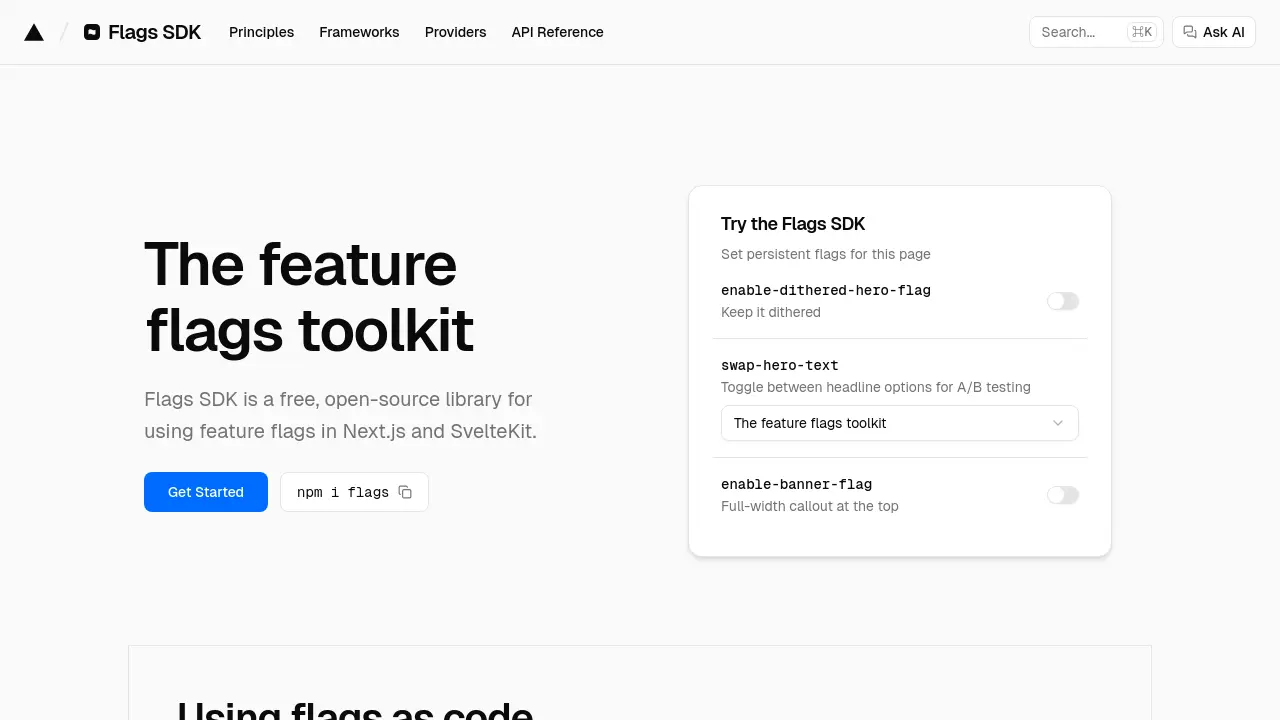The height and width of the screenshot is (720, 1280).
Task: Click the 'Full-width callout at the top' description
Action: tap(810, 506)
